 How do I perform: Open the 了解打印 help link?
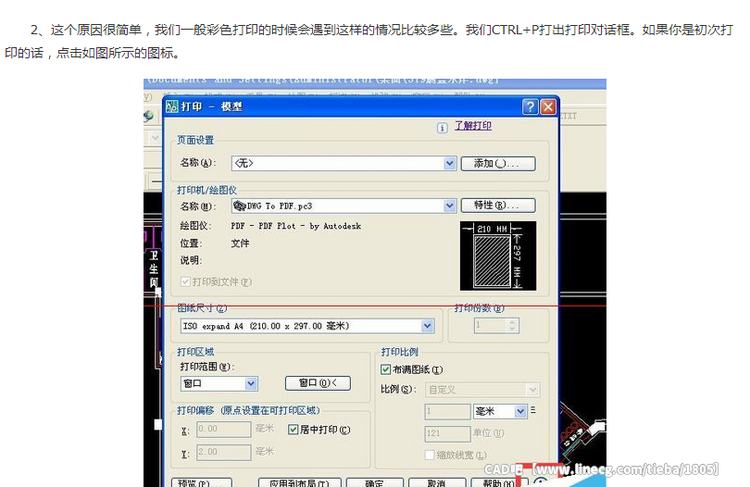click(473, 126)
